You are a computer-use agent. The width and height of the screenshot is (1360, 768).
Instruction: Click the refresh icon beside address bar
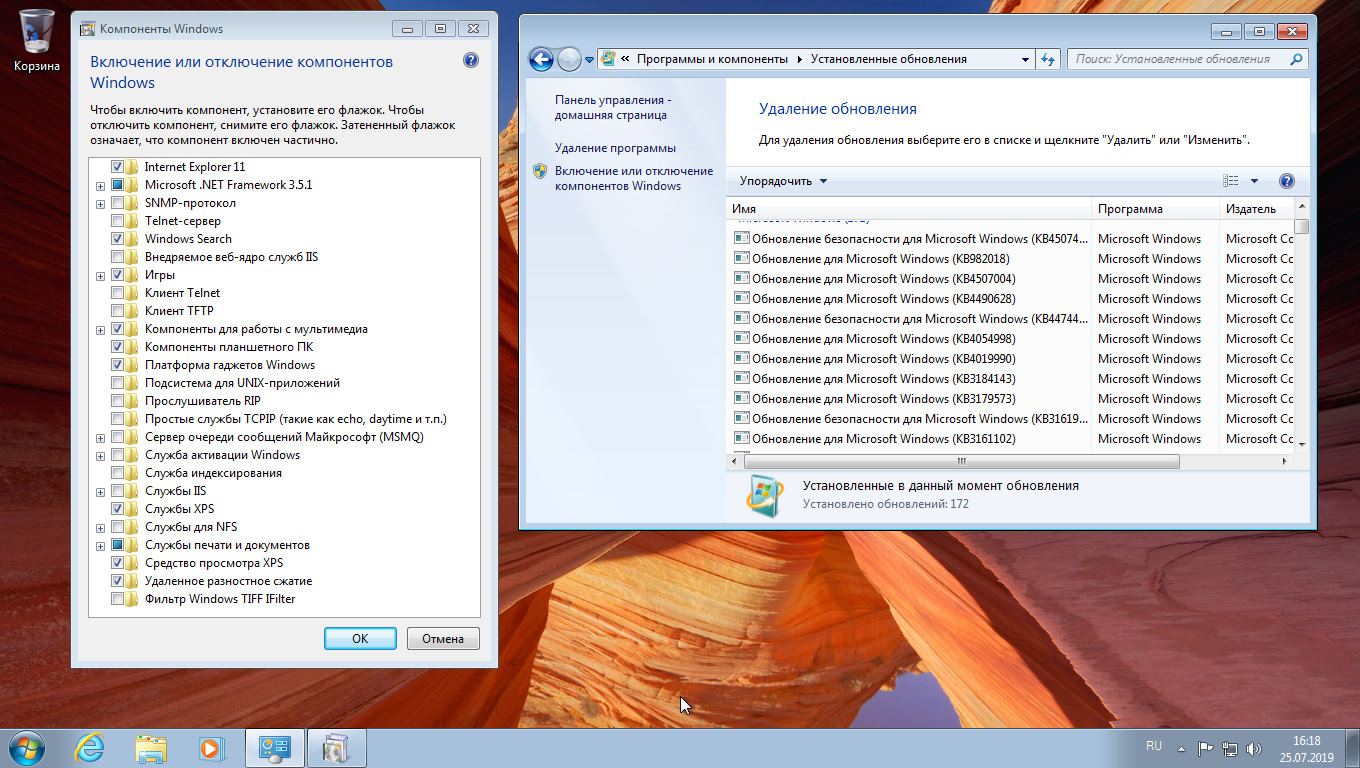click(1048, 60)
